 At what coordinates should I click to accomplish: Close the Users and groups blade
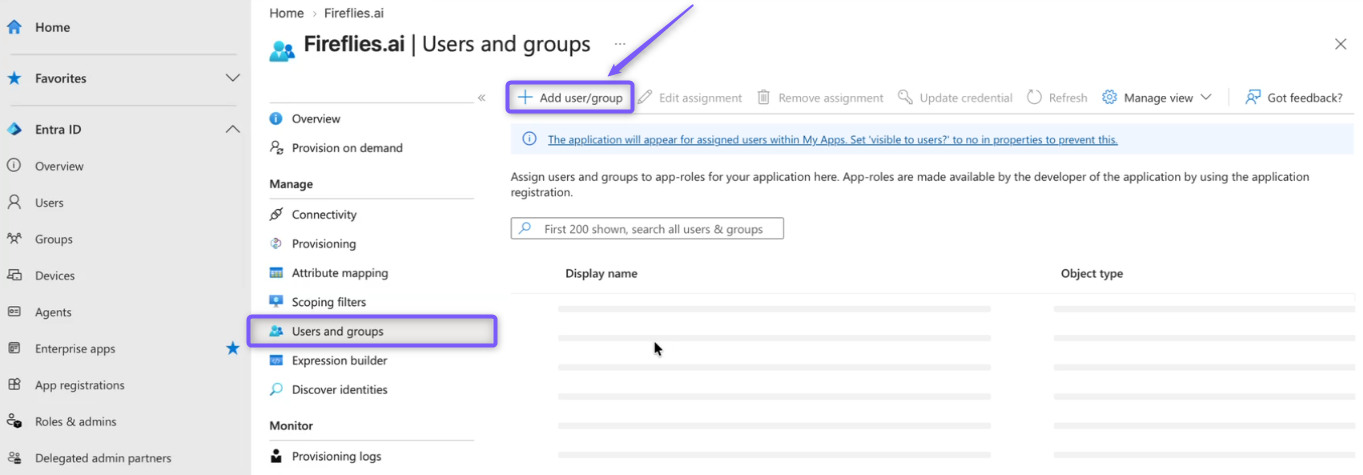(x=1340, y=44)
